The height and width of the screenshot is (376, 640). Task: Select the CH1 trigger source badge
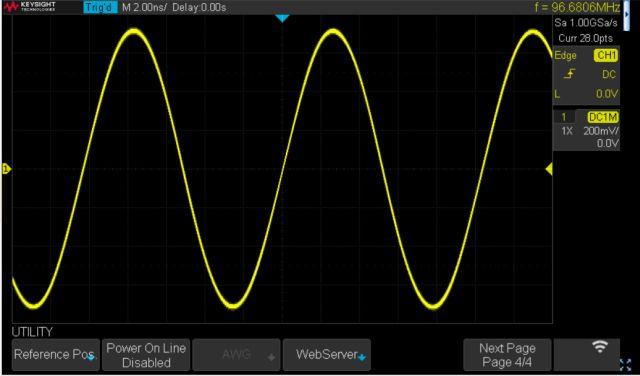click(x=606, y=56)
